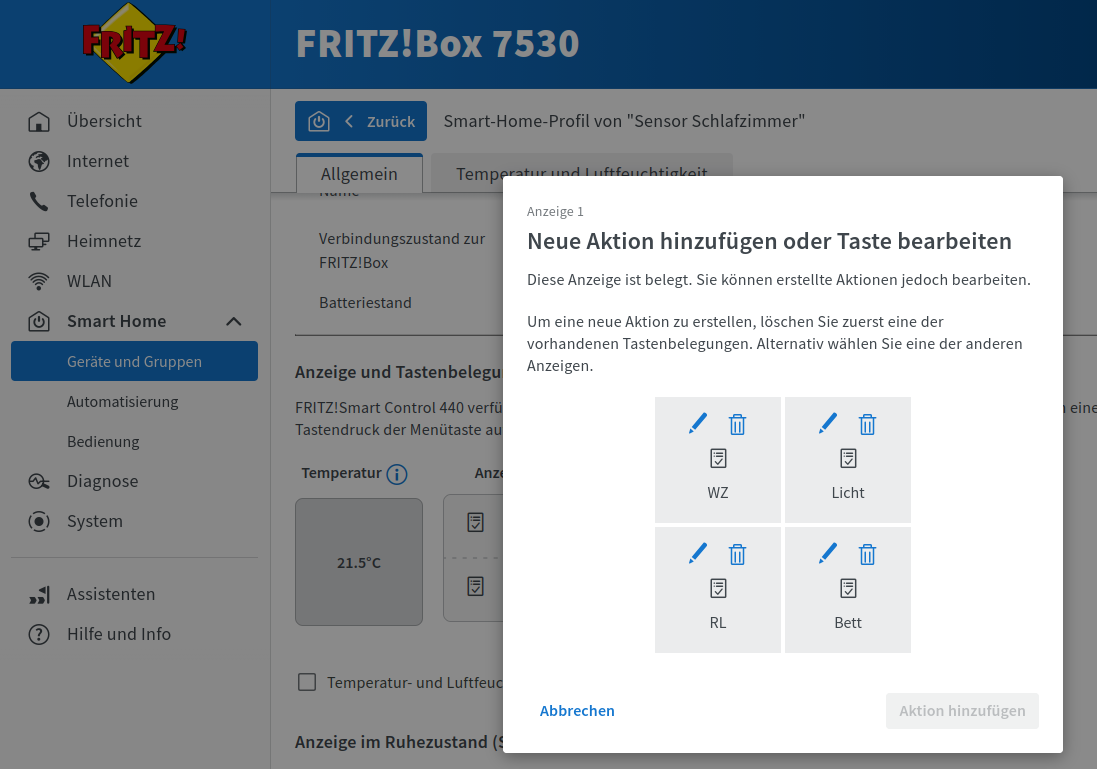This screenshot has height=769, width=1097.
Task: Click the Übersicht house icon
Action: 38,122
